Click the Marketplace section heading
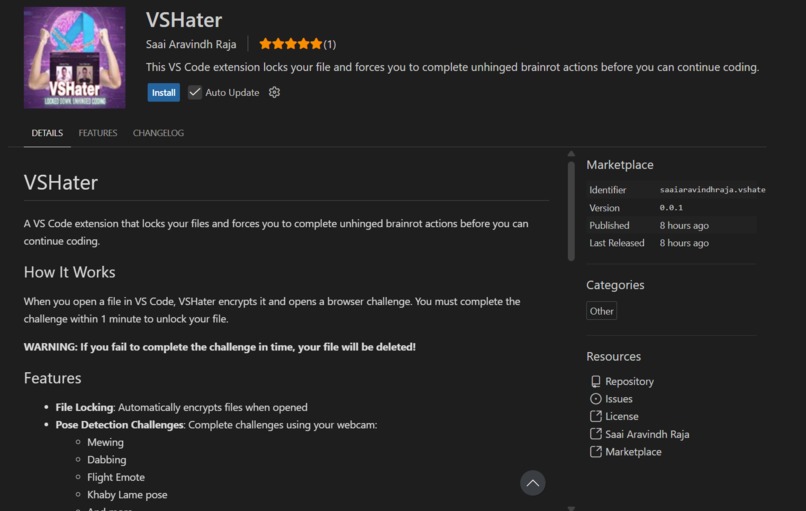Viewport: 806px width, 511px height. (x=620, y=165)
